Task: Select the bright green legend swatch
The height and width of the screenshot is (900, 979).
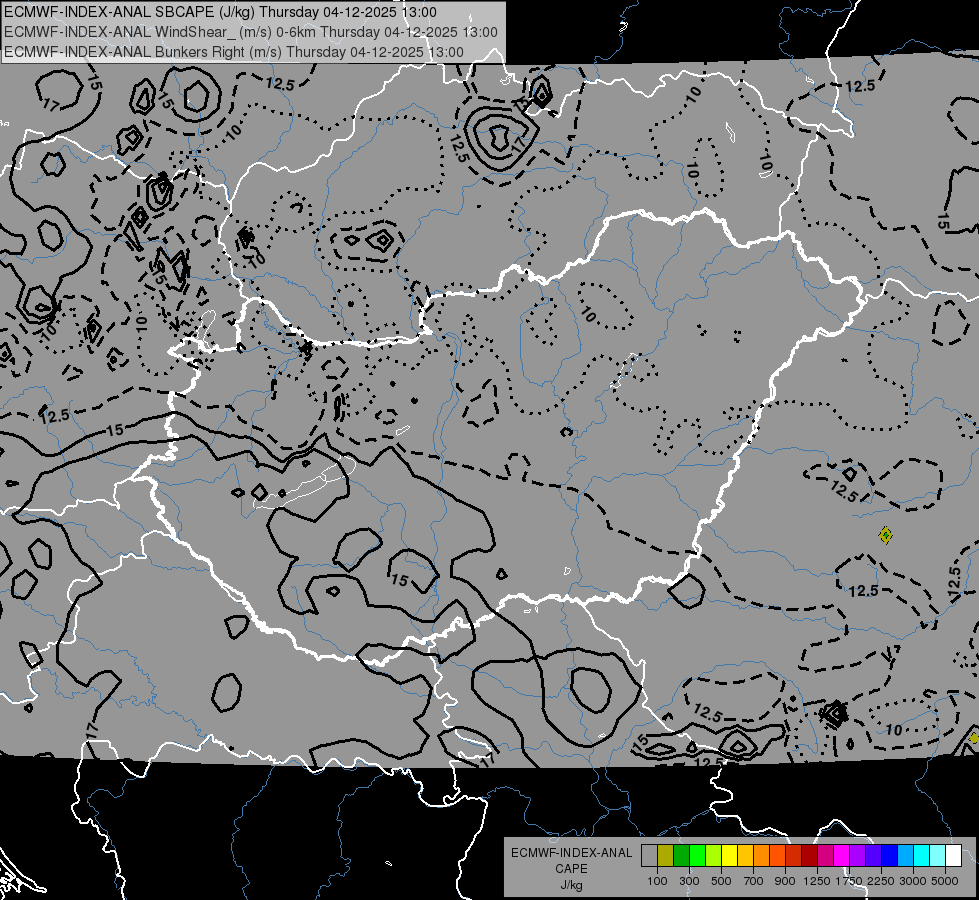Action: coord(697,856)
